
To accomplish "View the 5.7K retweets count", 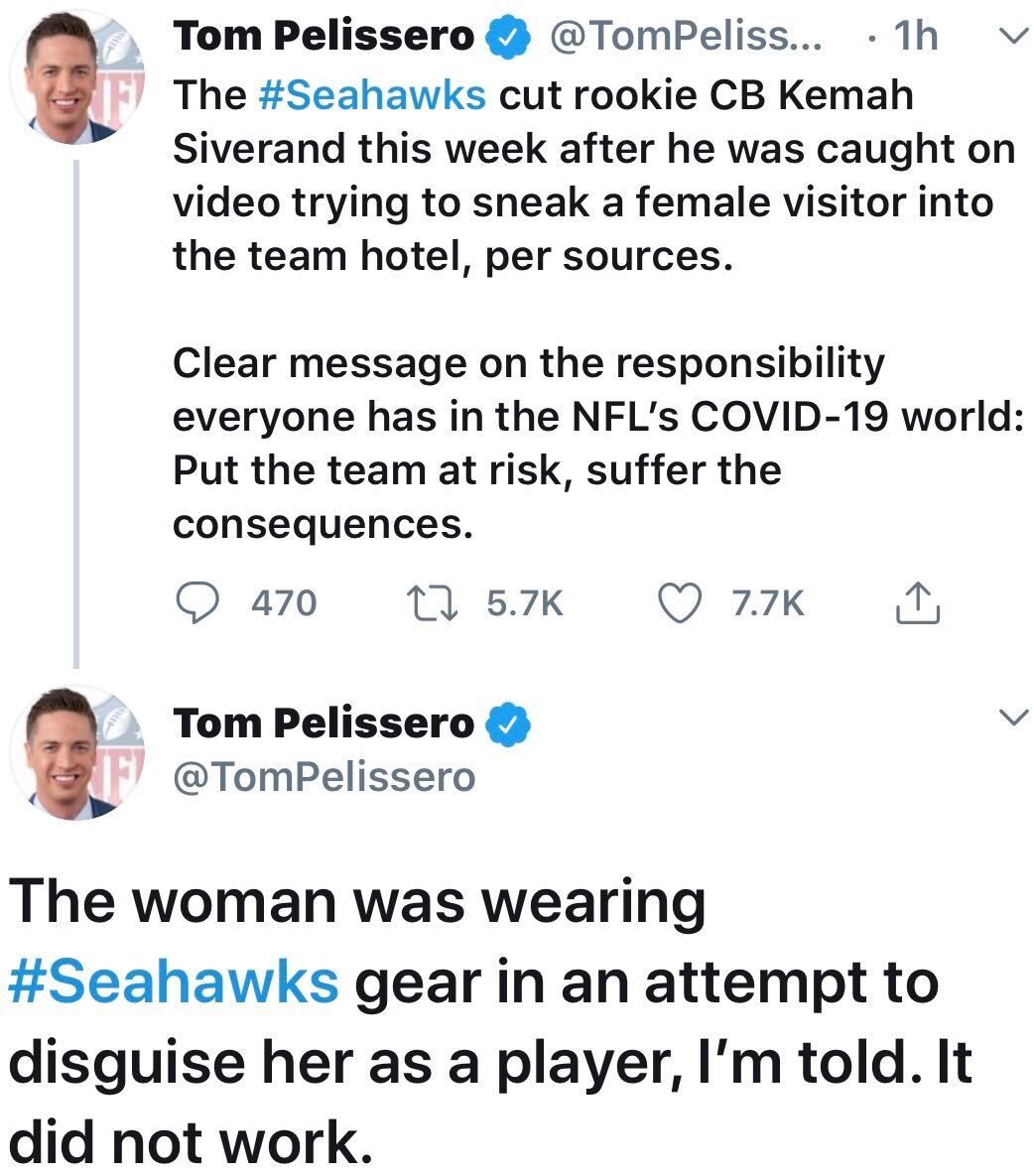I will [x=526, y=602].
